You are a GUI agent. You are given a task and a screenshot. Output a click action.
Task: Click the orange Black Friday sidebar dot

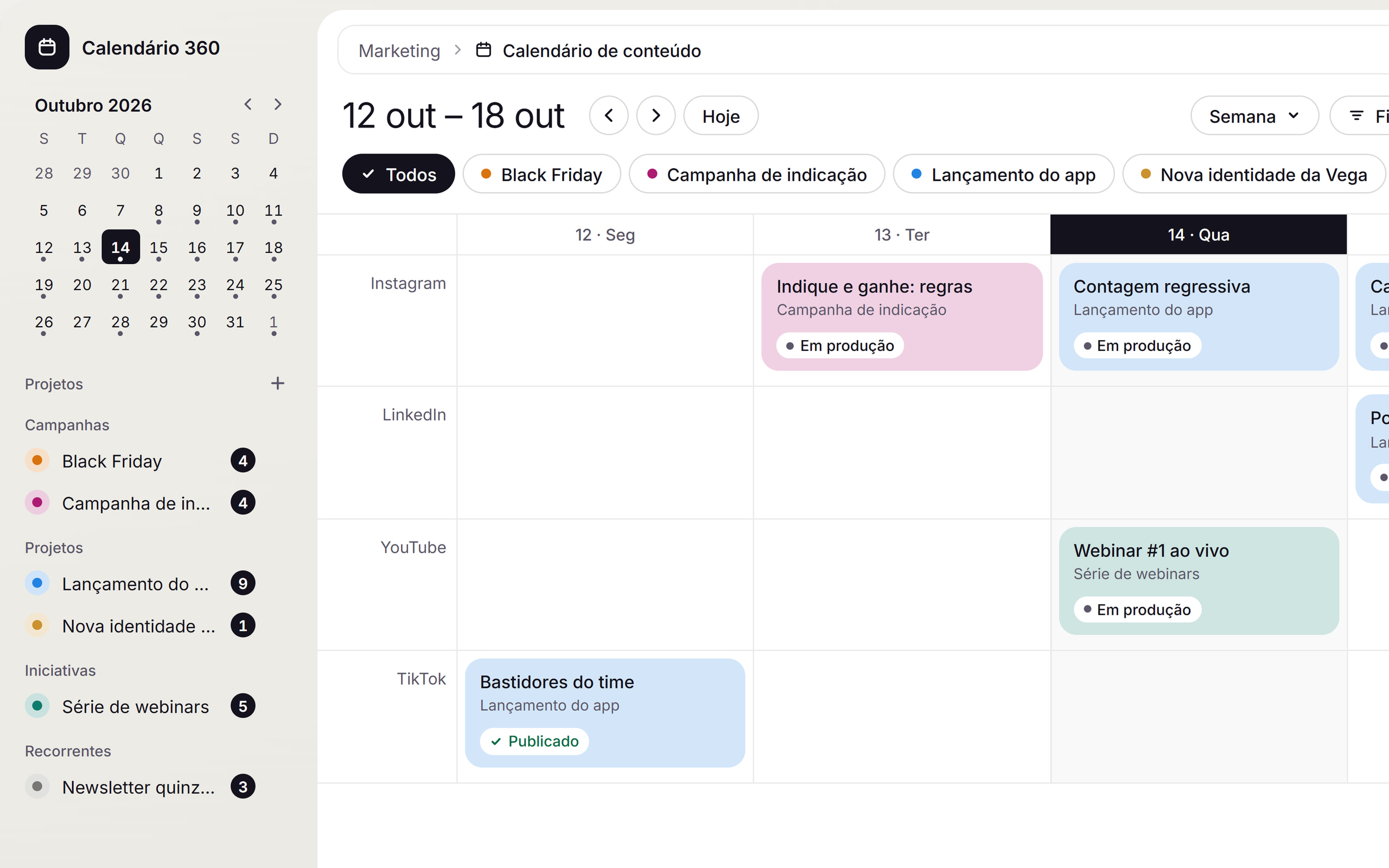click(37, 461)
